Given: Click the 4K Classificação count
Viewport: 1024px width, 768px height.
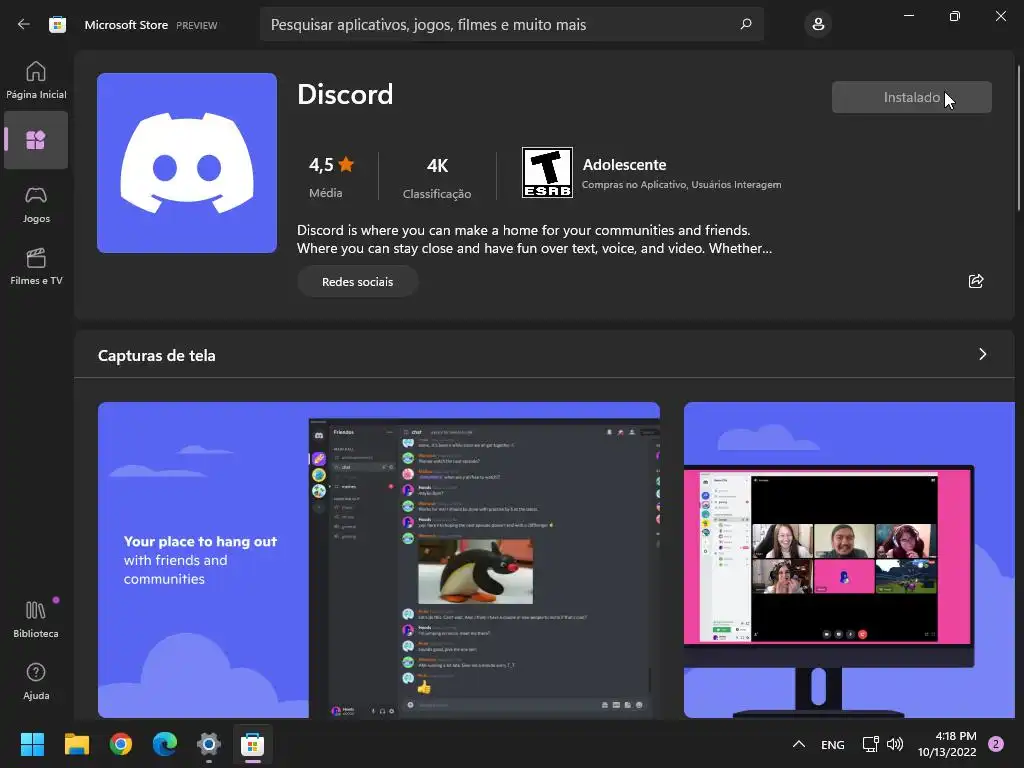Looking at the screenshot, I should (x=437, y=177).
